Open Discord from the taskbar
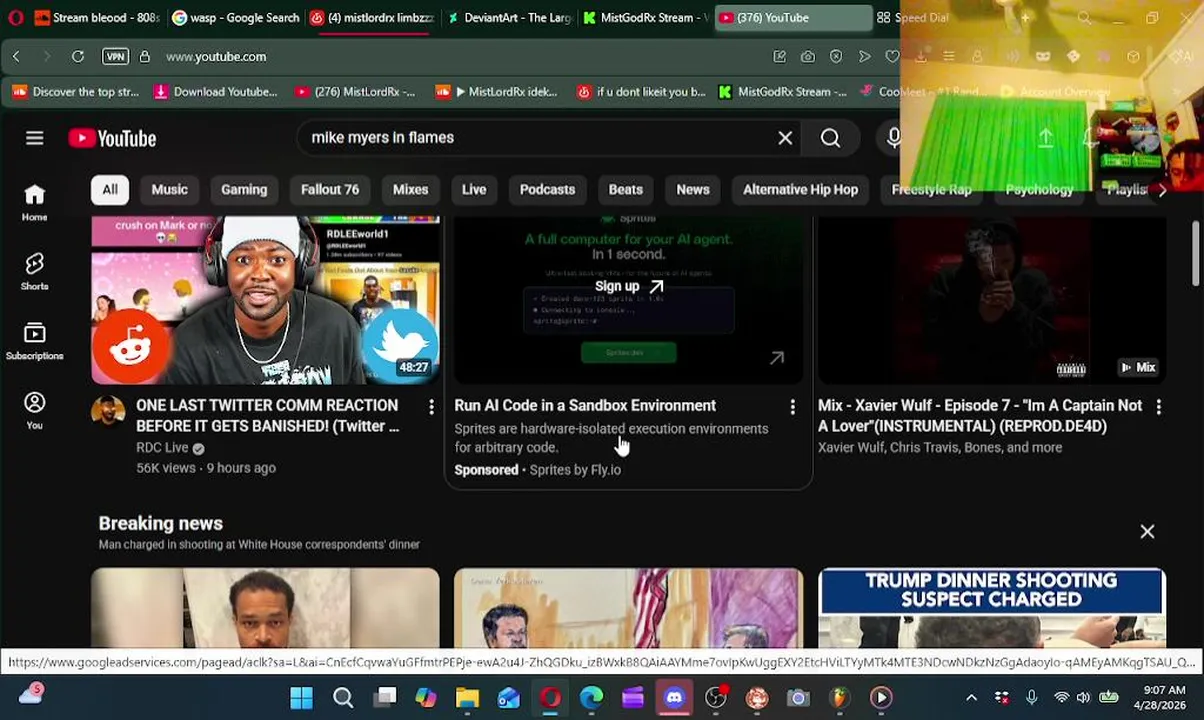Viewport: 1204px width, 720px height. [x=674, y=698]
